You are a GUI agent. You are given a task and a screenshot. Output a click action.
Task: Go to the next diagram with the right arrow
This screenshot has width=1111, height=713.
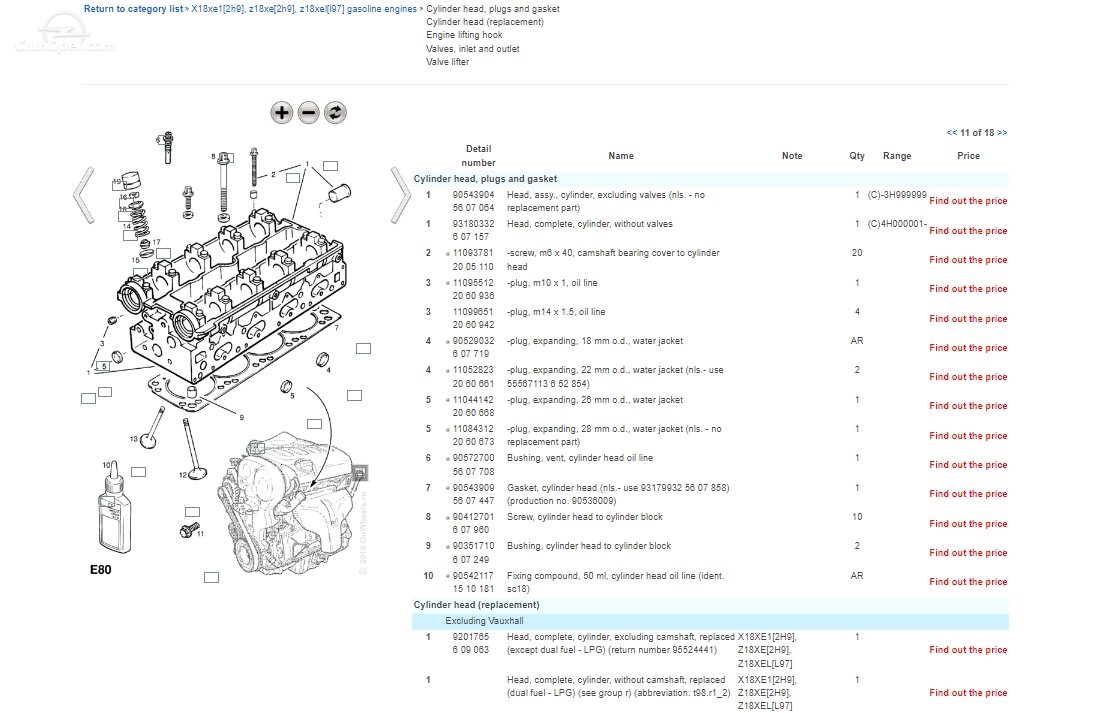tap(400, 196)
